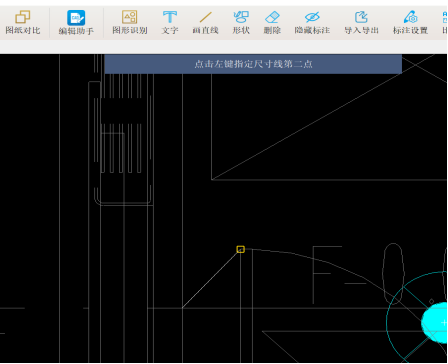
Task: Pick the 形状 shapes tool
Action: click(x=241, y=22)
